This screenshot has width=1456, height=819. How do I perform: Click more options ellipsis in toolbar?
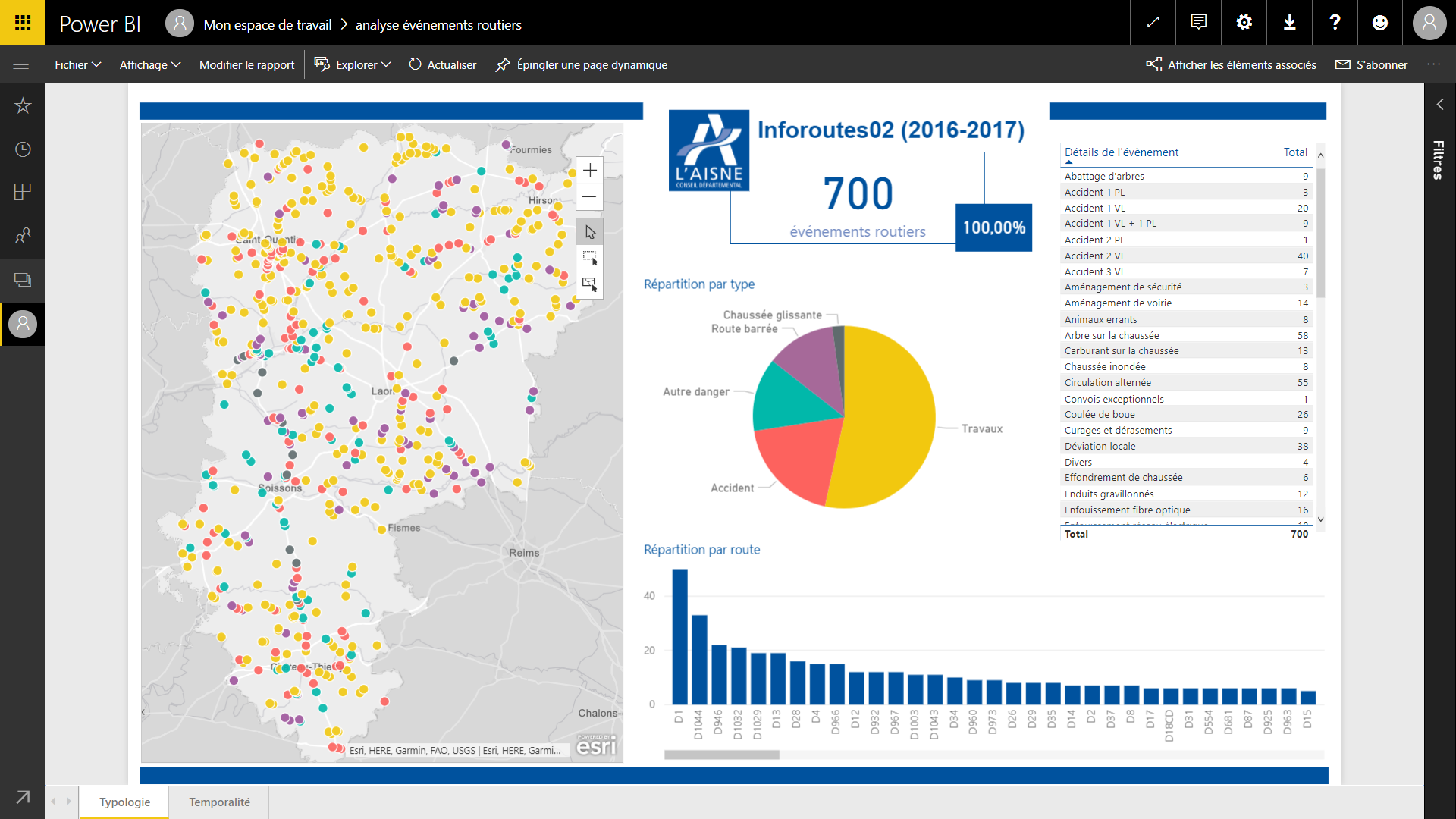pyautogui.click(x=1433, y=64)
